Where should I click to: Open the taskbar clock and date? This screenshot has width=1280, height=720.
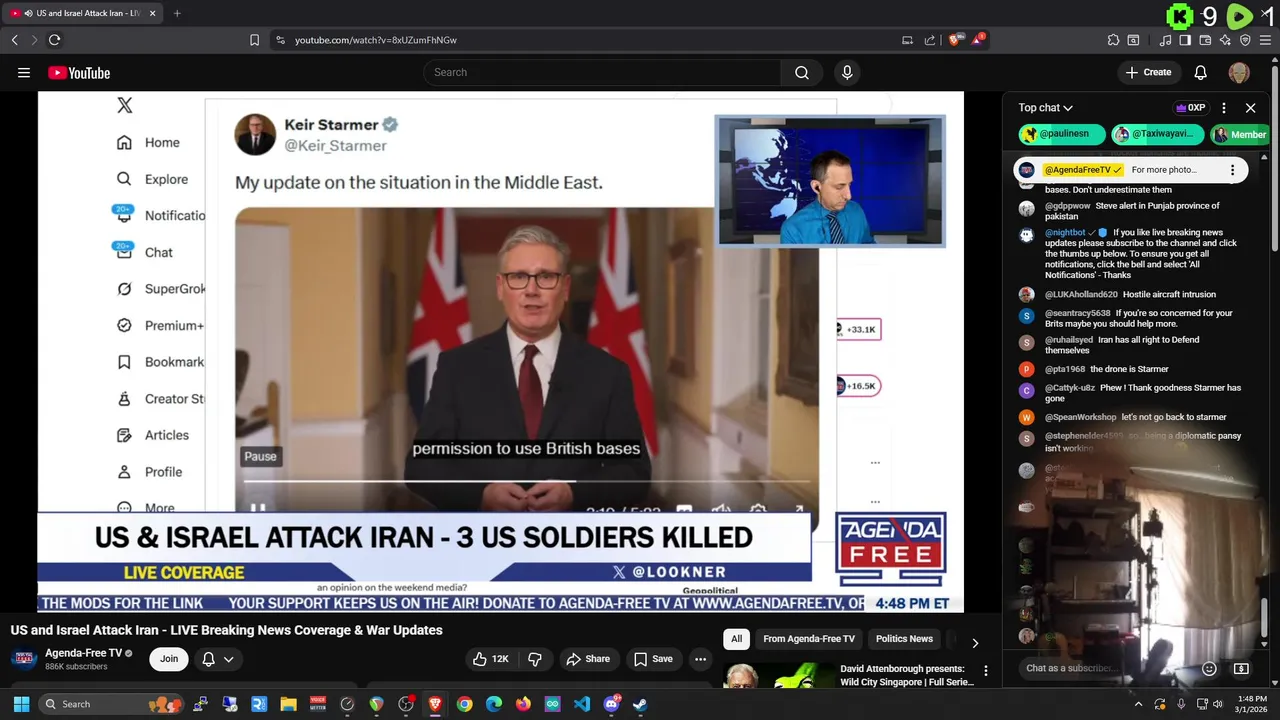(1251, 704)
